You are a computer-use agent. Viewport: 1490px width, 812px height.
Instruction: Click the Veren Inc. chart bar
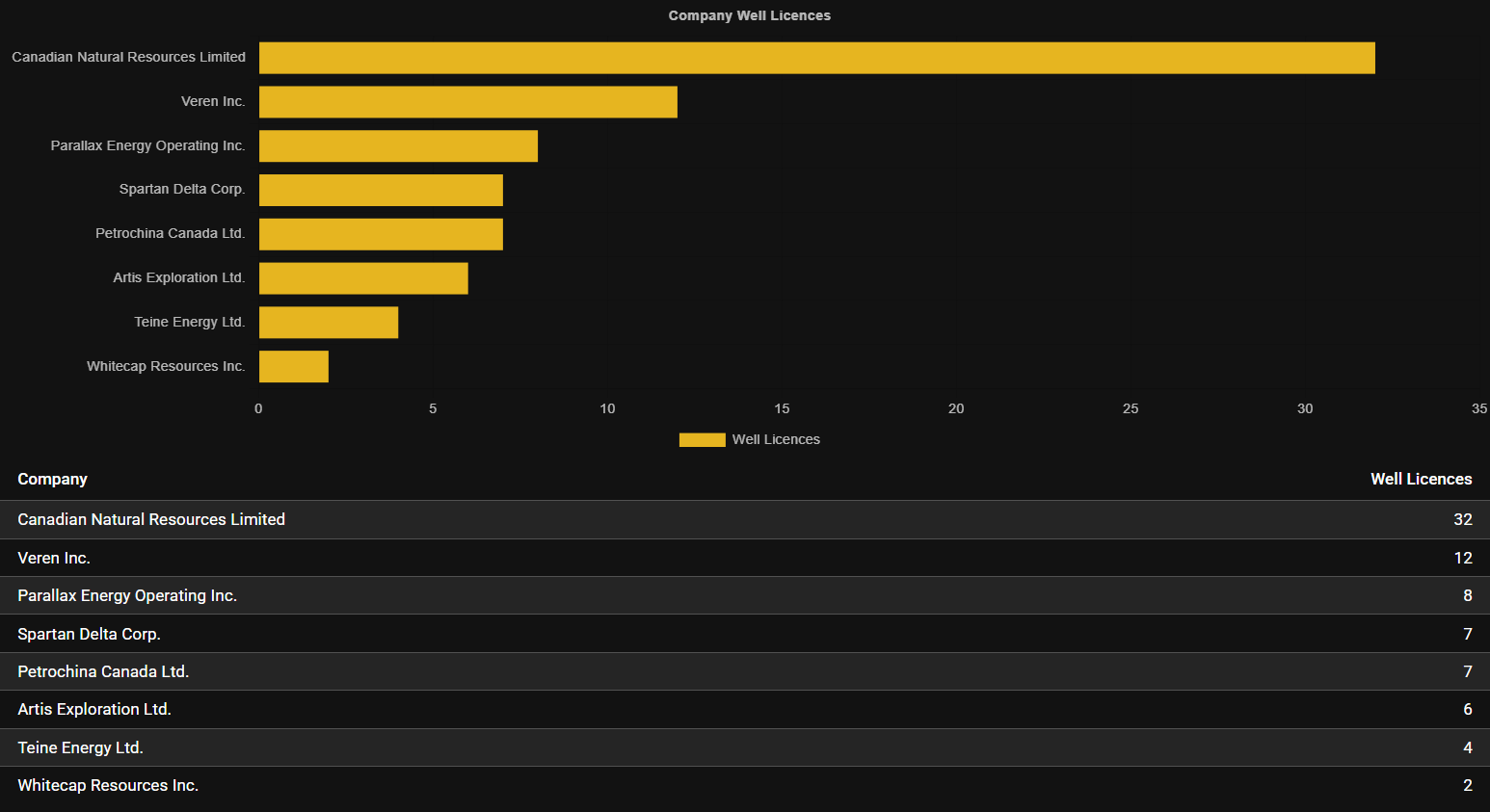(468, 102)
